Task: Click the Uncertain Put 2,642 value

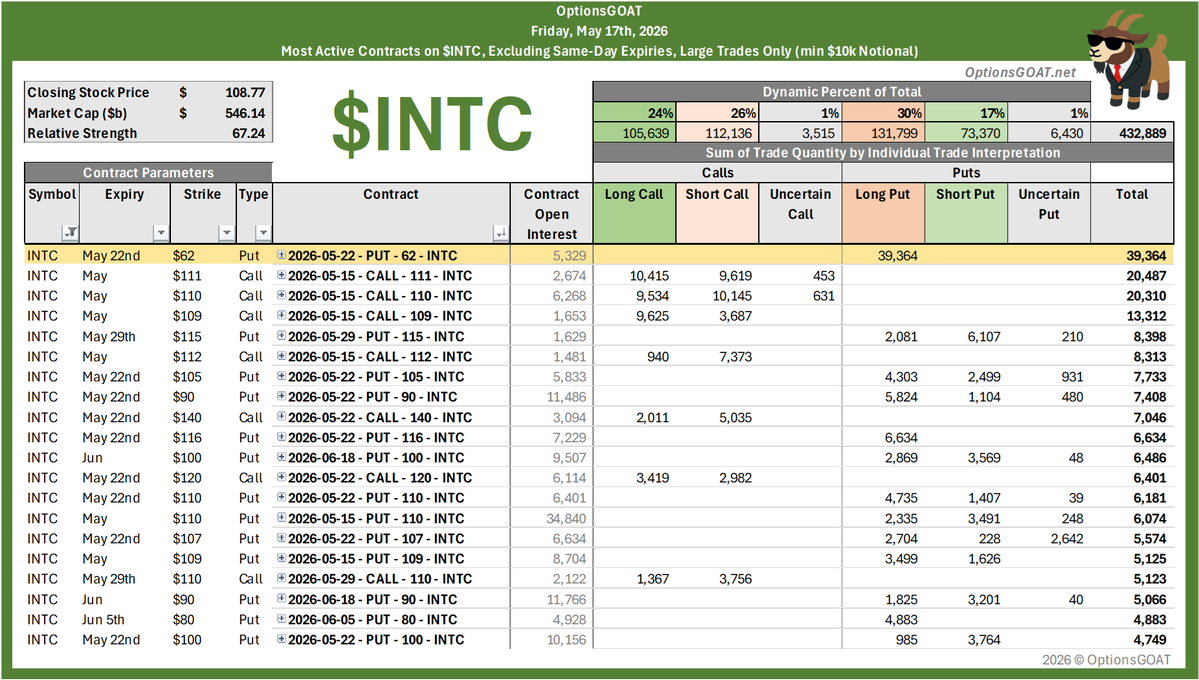Action: (1067, 538)
